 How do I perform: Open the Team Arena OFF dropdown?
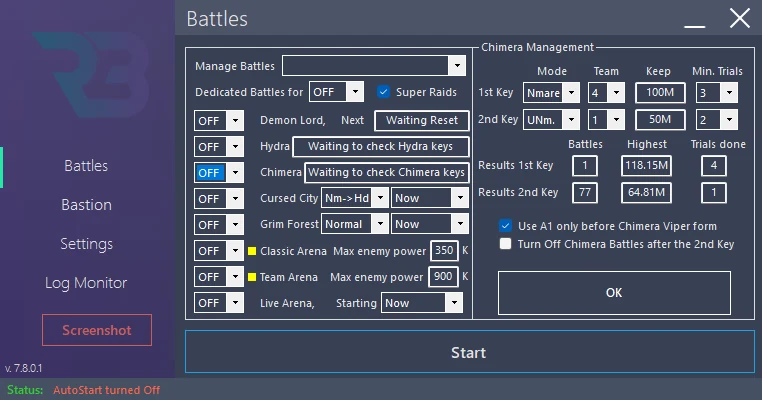pyautogui.click(x=219, y=277)
